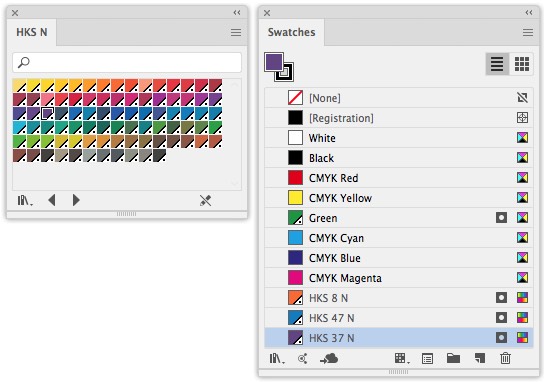Select the Swatches panel tab

point(291,32)
